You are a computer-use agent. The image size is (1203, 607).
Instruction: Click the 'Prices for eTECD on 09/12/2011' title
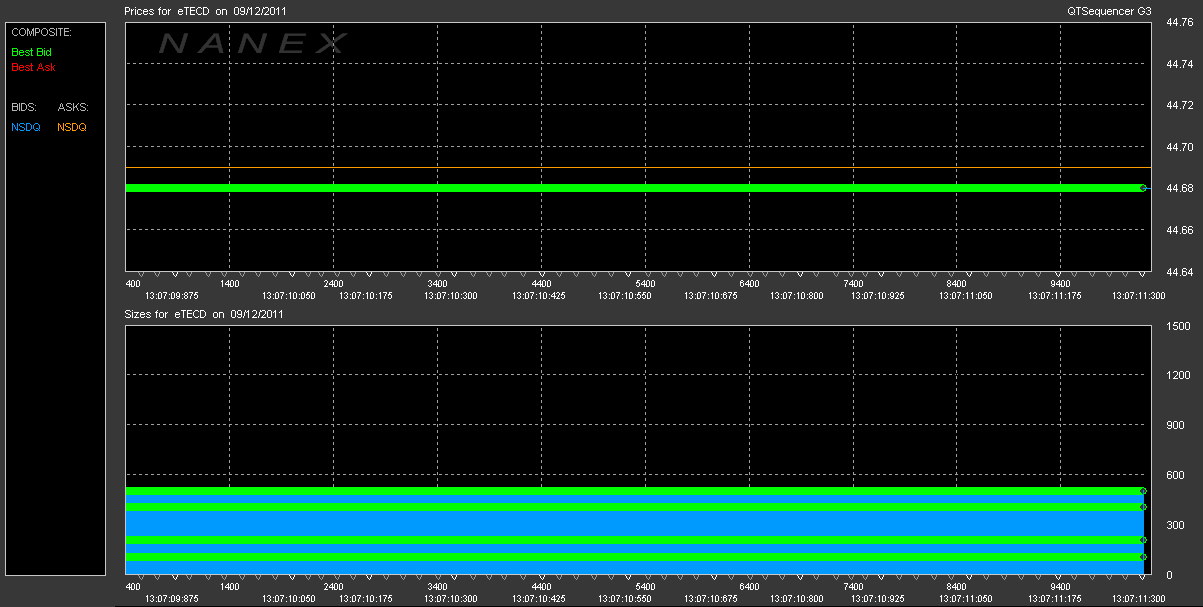[204, 10]
